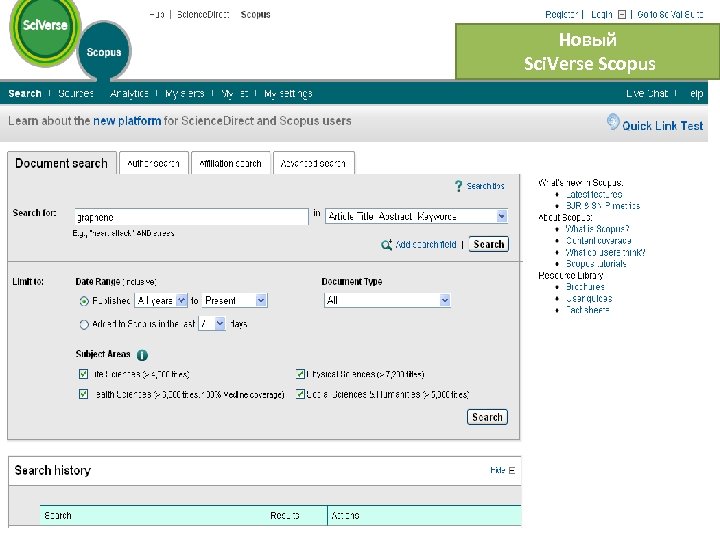The image size is (720, 540).
Task: Click the Go to SciVal Suite link
Action: pyautogui.click(x=670, y=15)
